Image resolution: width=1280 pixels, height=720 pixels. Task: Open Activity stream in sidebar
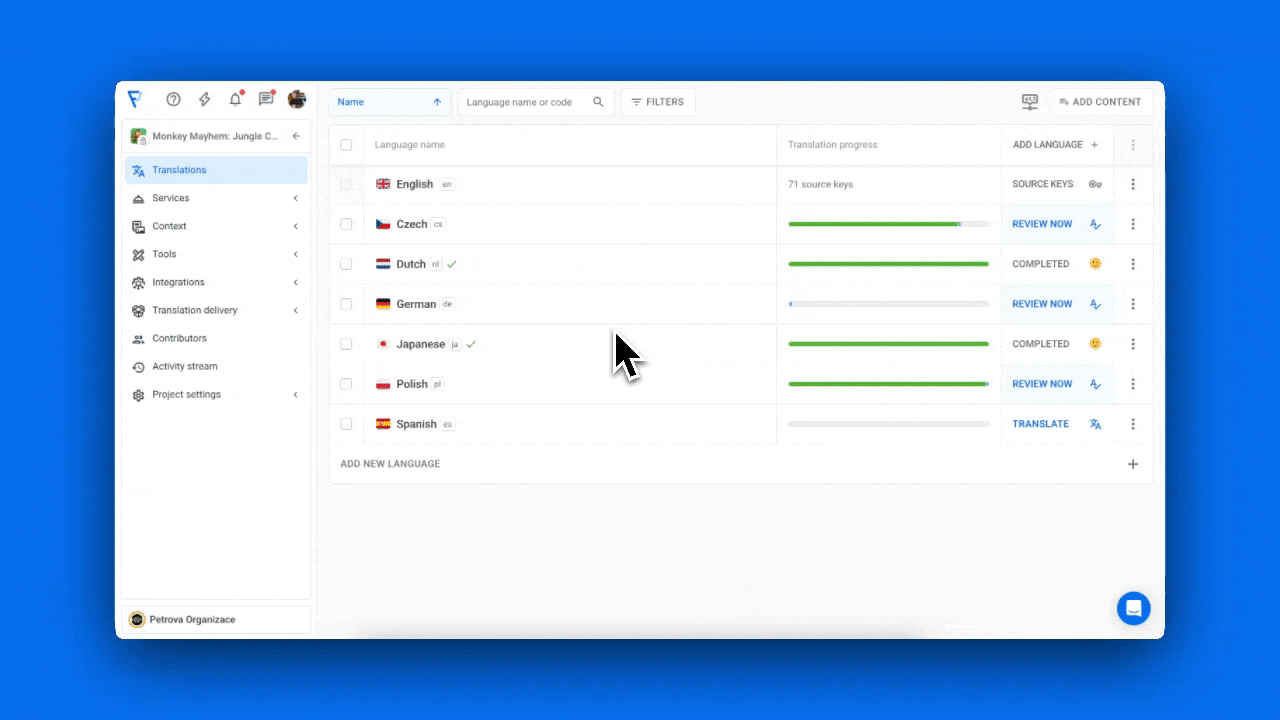pos(185,366)
